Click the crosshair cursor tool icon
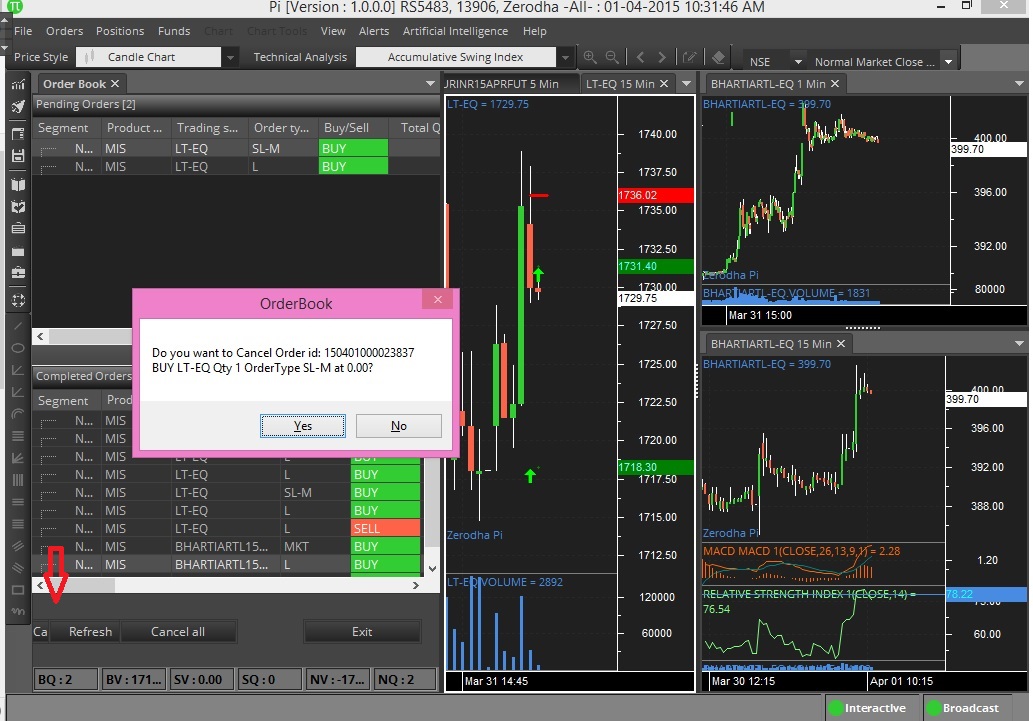Viewport: 1033px width, 721px height. pyautogui.click(x=18, y=301)
